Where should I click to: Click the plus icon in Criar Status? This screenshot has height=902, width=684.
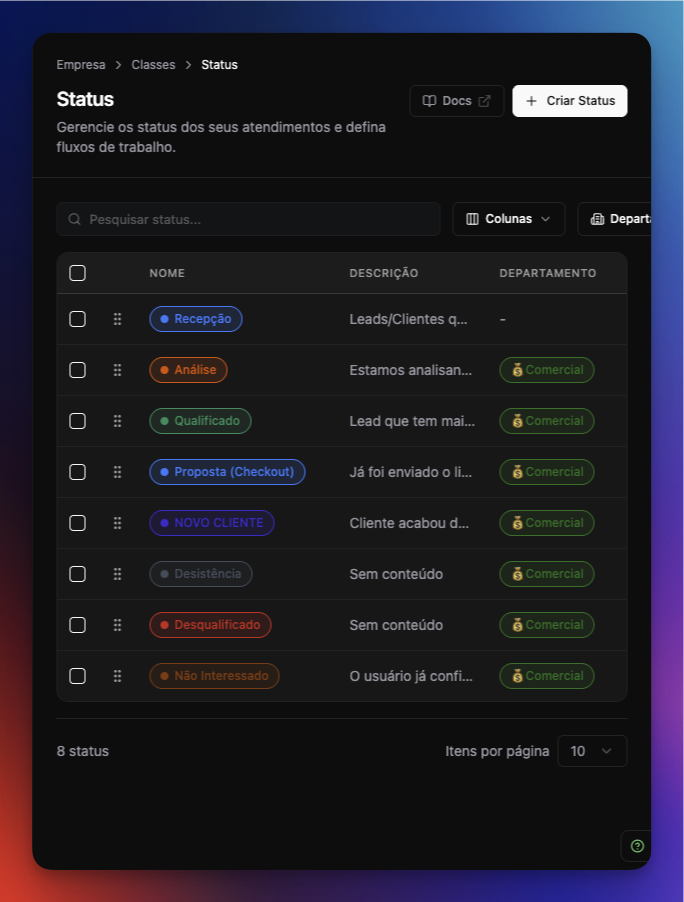[532, 101]
